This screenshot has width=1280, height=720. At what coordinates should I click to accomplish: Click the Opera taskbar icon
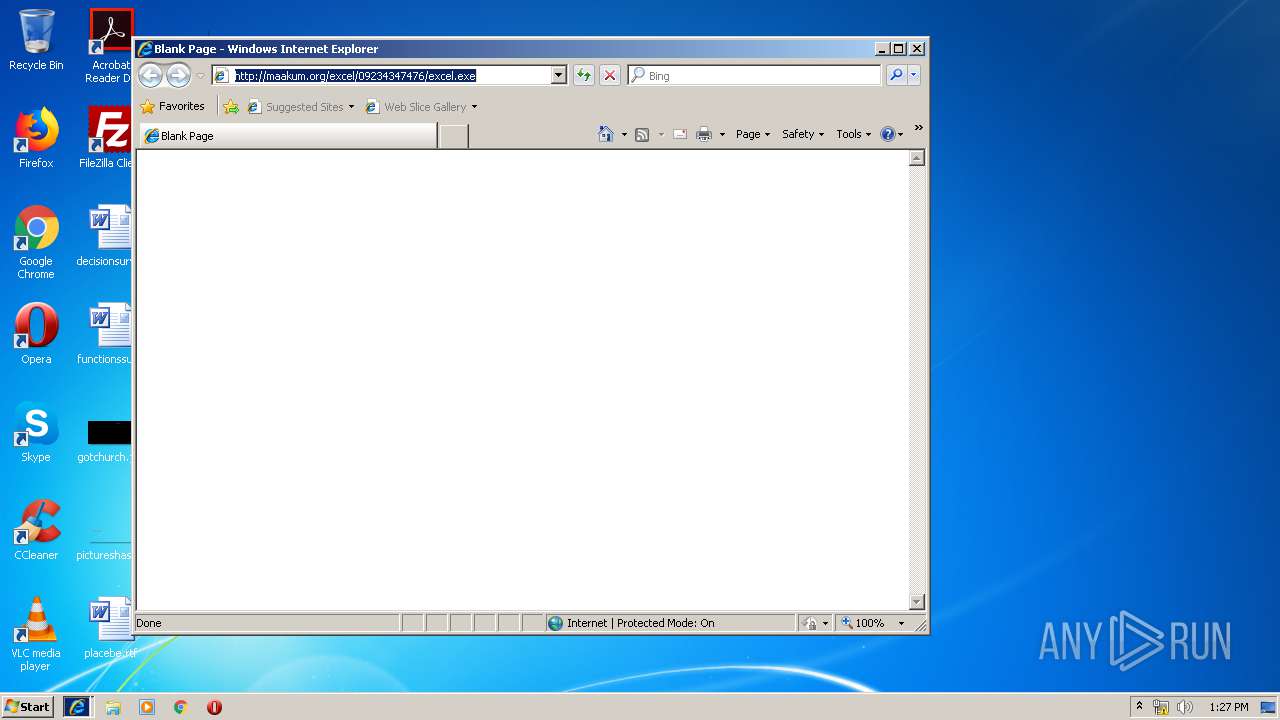[x=214, y=707]
